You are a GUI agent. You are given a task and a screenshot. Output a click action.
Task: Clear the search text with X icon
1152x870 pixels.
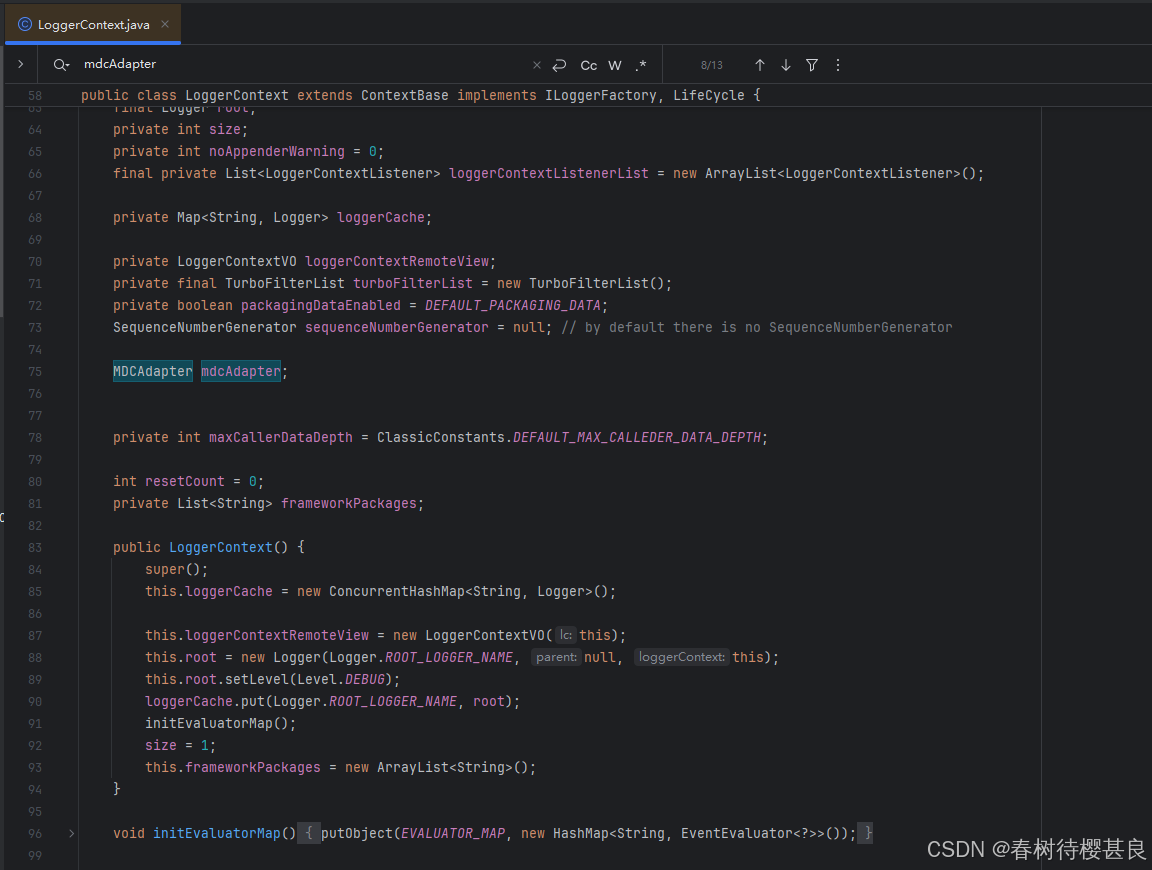[537, 65]
